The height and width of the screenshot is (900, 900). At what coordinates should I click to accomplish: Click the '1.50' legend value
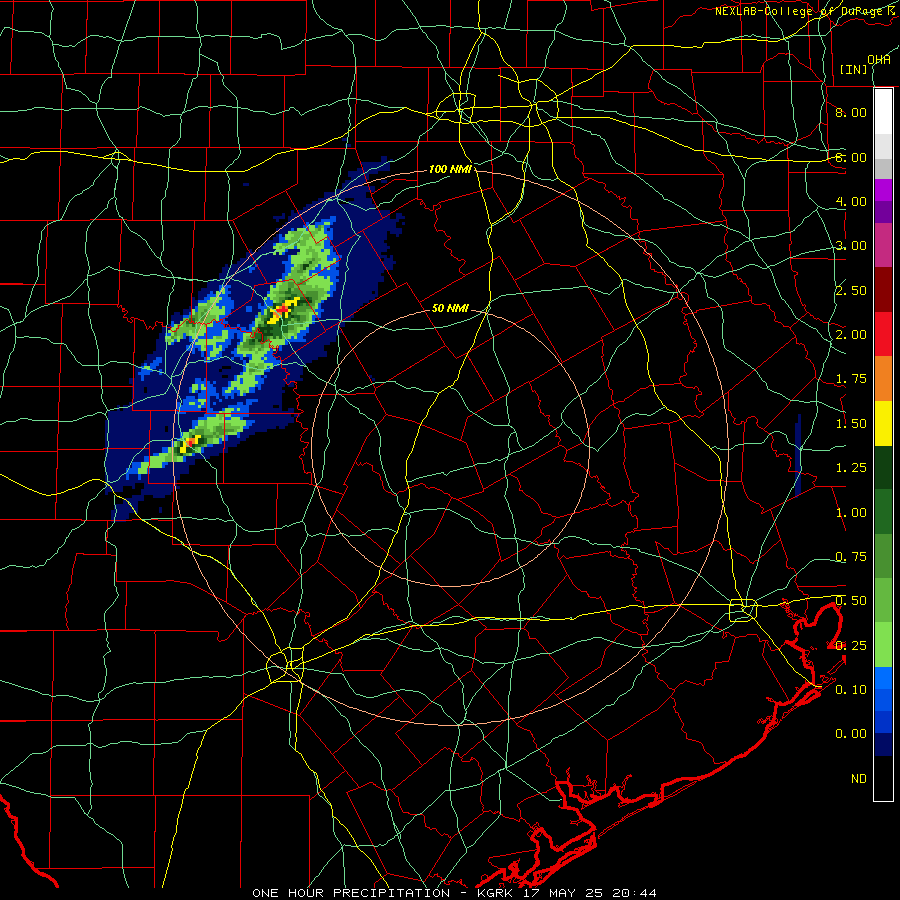(851, 424)
